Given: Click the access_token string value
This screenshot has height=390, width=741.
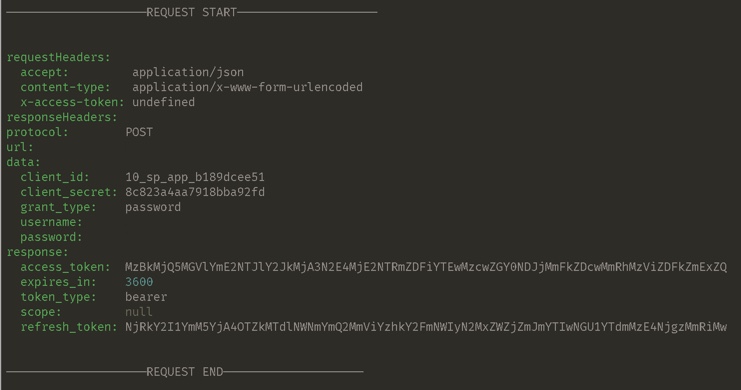Looking at the screenshot, I should tap(426, 267).
